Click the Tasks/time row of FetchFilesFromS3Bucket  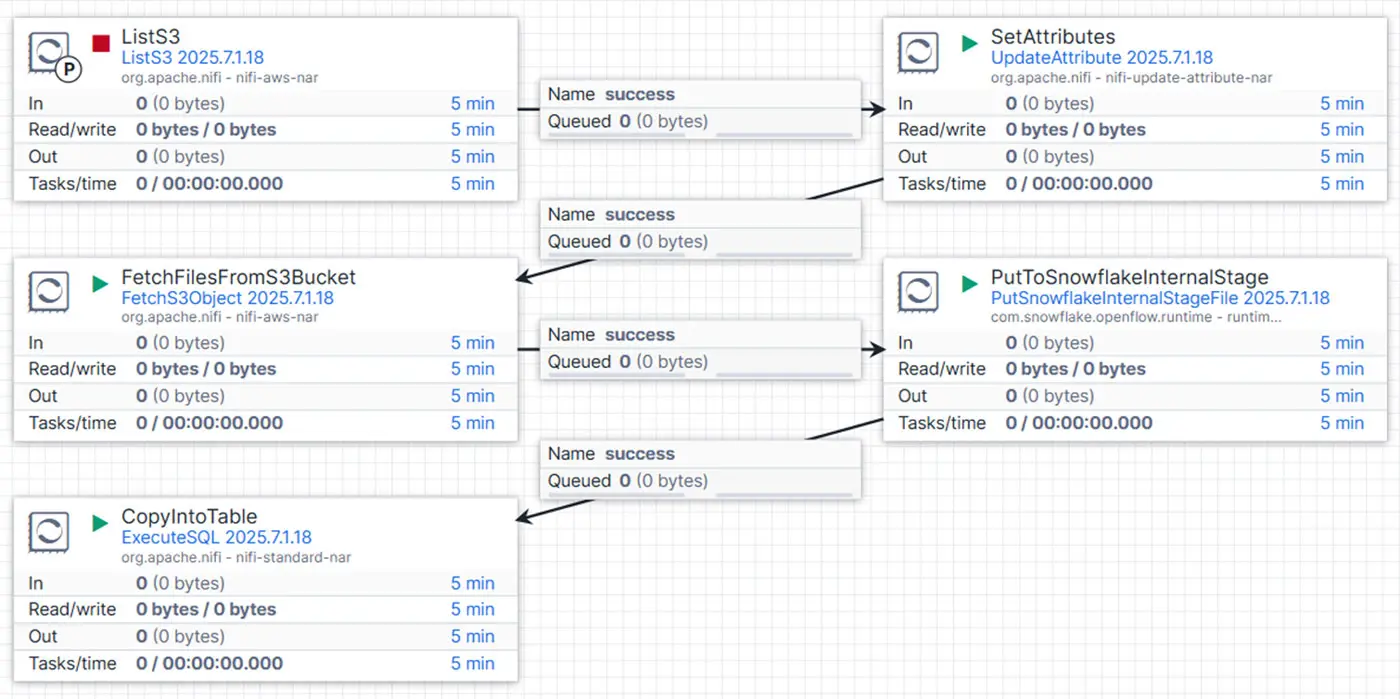click(x=265, y=423)
